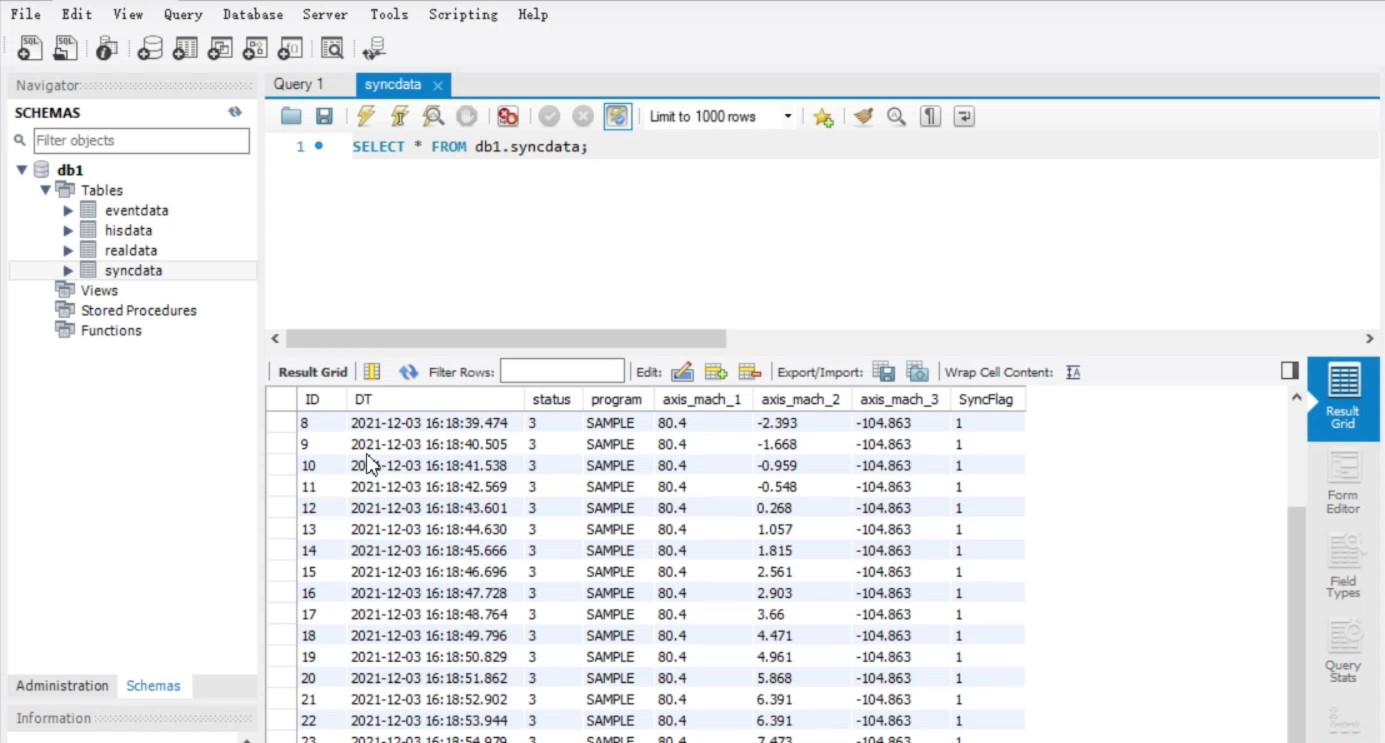1385x743 pixels.
Task: Create a new function icon
Action: coord(290,48)
